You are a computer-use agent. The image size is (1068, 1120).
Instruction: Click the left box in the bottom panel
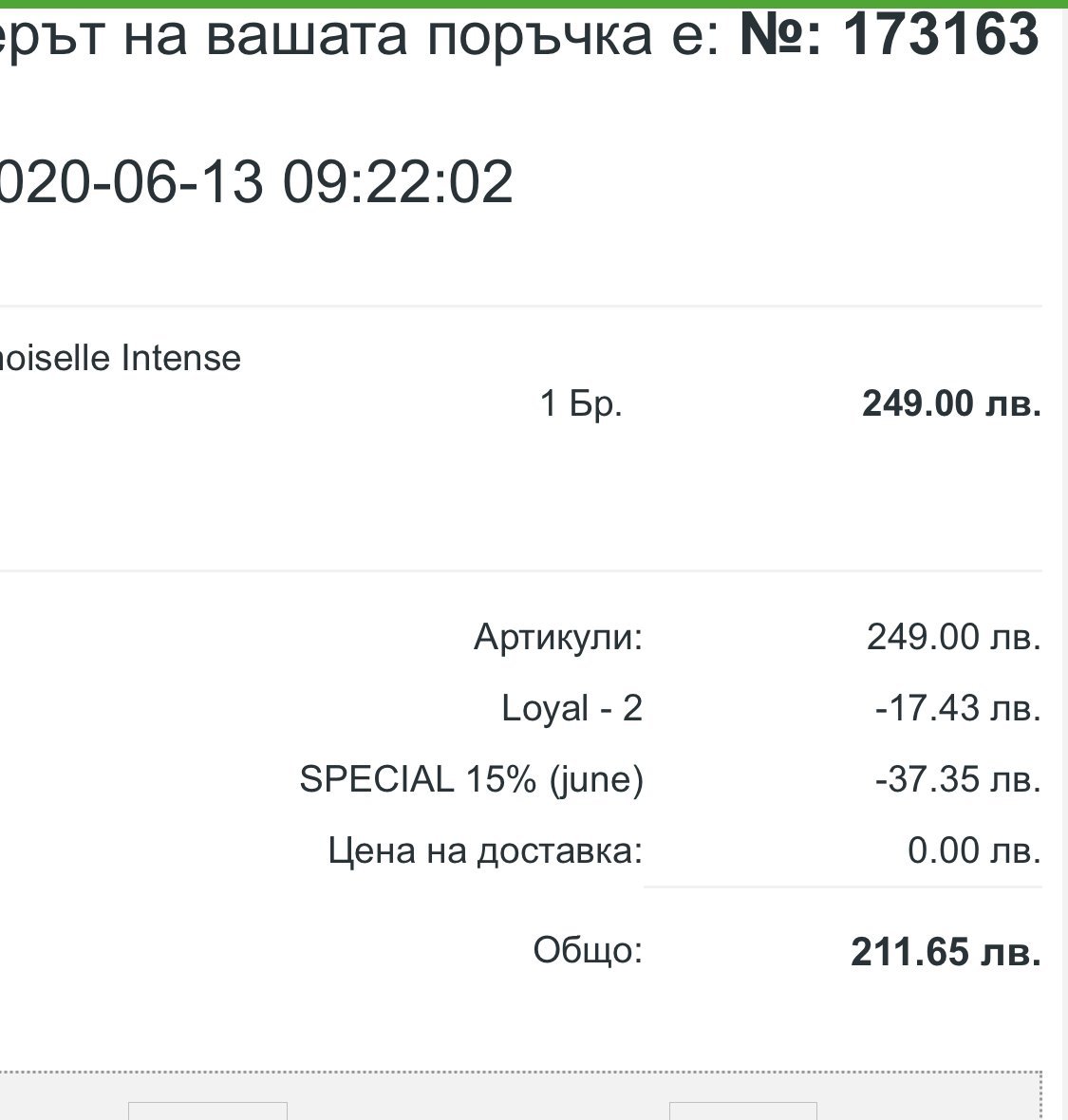207,1111
